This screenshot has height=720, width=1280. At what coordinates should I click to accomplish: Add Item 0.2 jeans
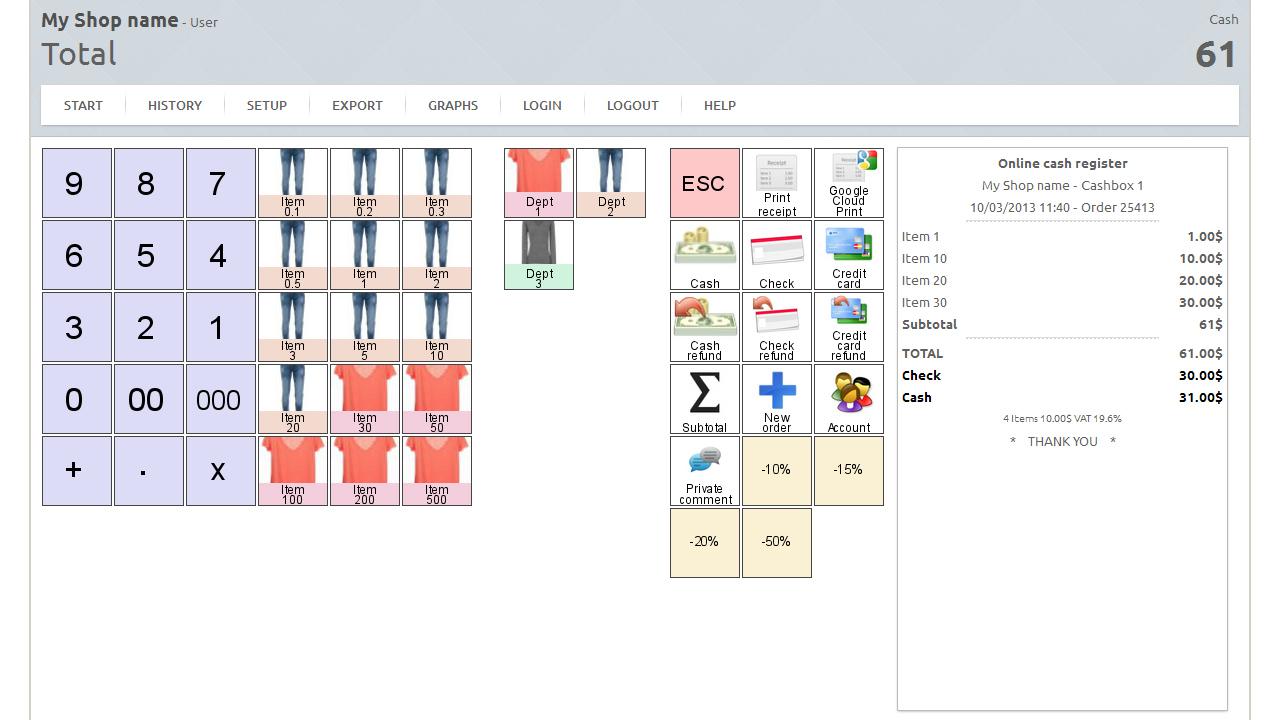(x=365, y=183)
